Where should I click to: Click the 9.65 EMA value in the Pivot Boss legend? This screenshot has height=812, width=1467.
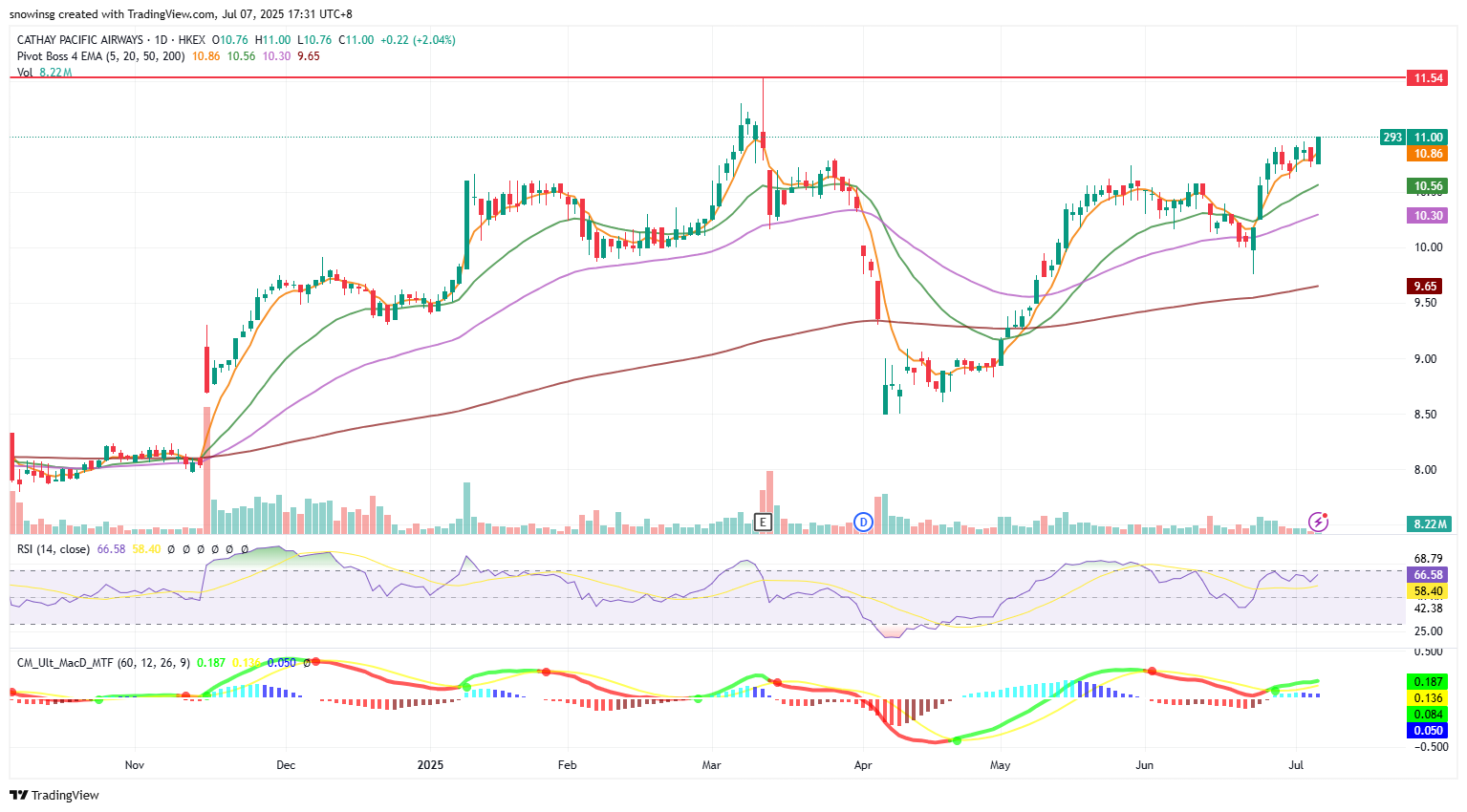[309, 56]
